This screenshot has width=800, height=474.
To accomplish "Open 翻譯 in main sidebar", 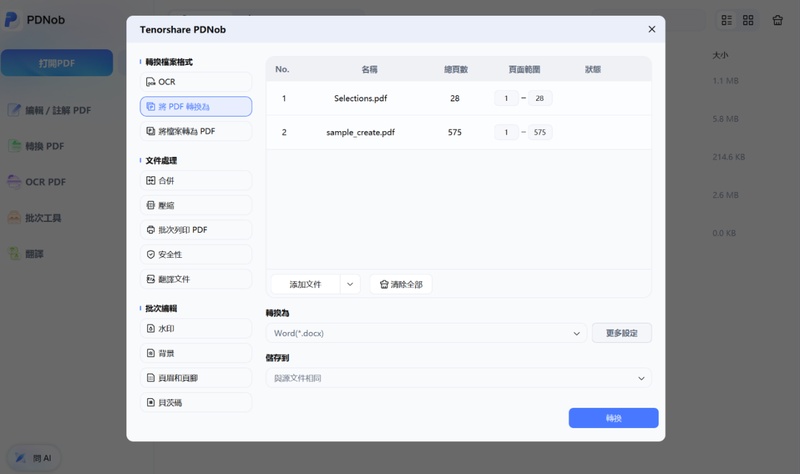I will (27, 254).
